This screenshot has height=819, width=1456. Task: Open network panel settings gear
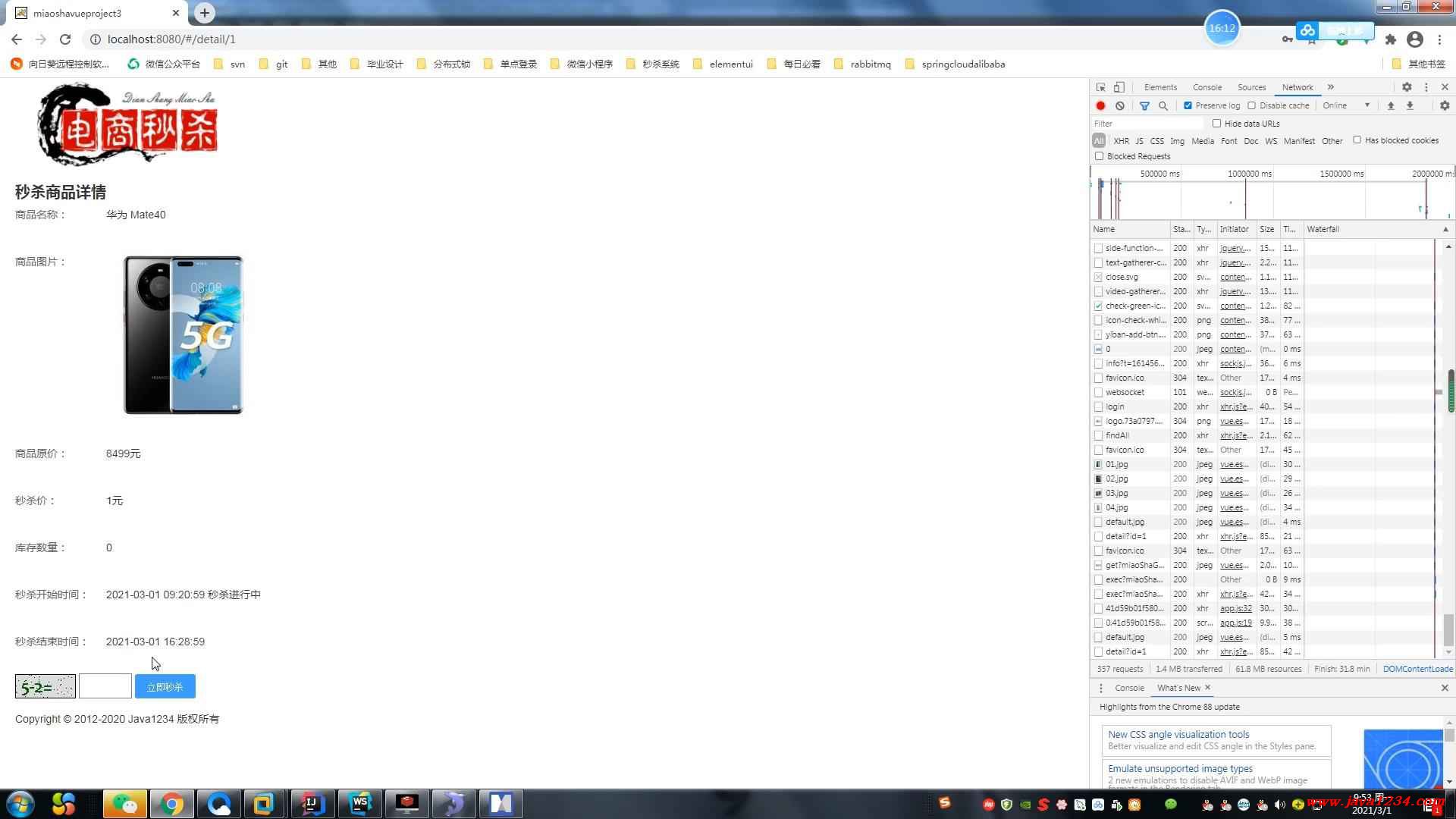[x=1445, y=105]
